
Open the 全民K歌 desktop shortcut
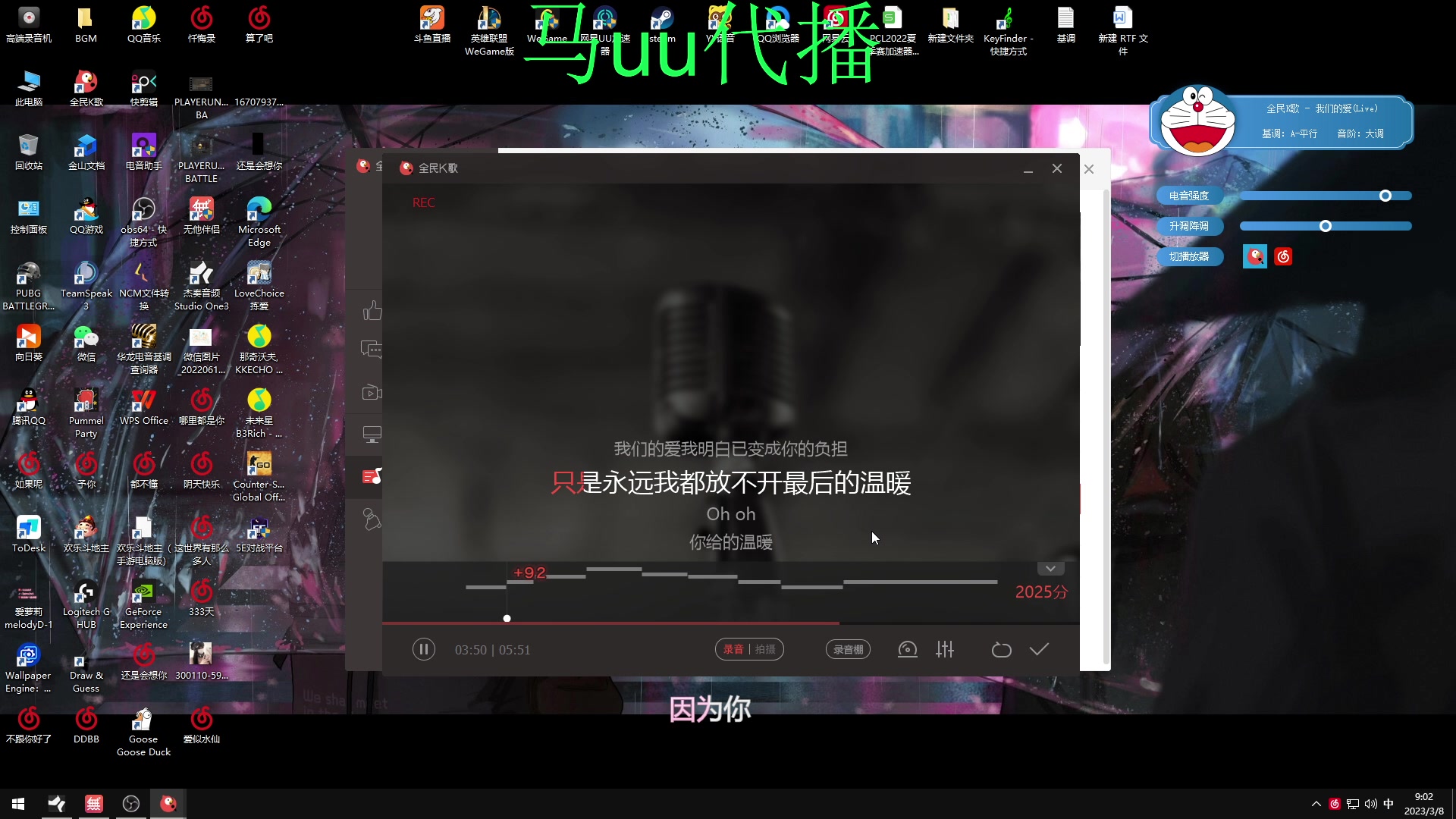coord(86,89)
